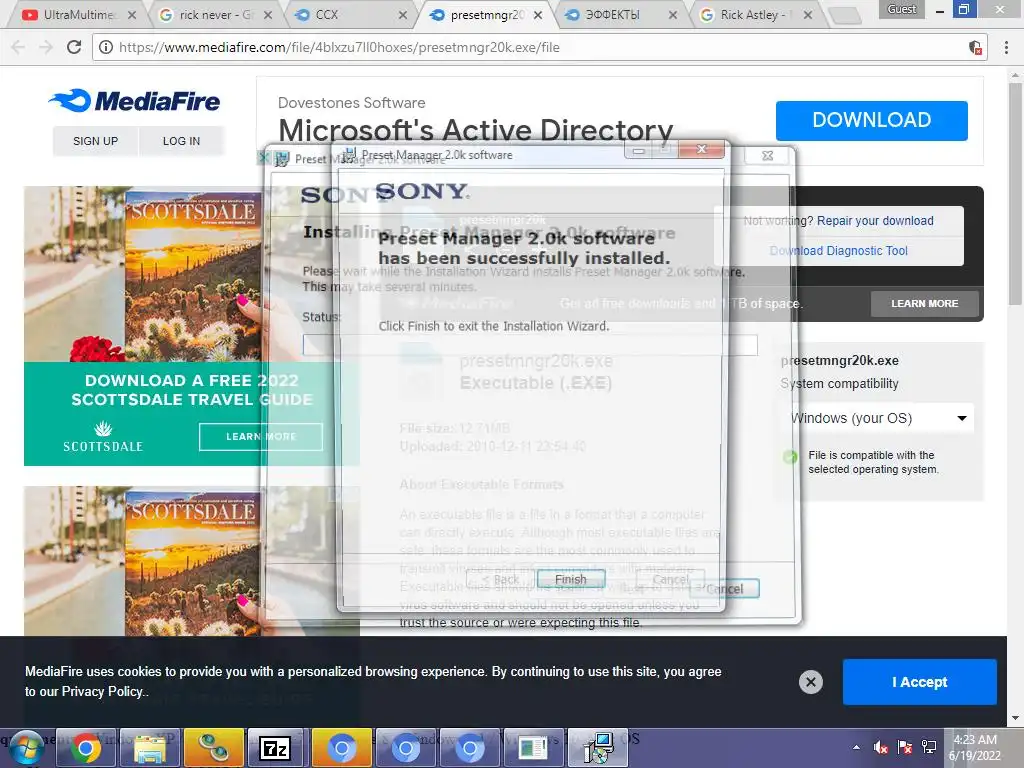
Task: Click the orange-highlighted Chromium taskbar icon
Action: [342, 748]
